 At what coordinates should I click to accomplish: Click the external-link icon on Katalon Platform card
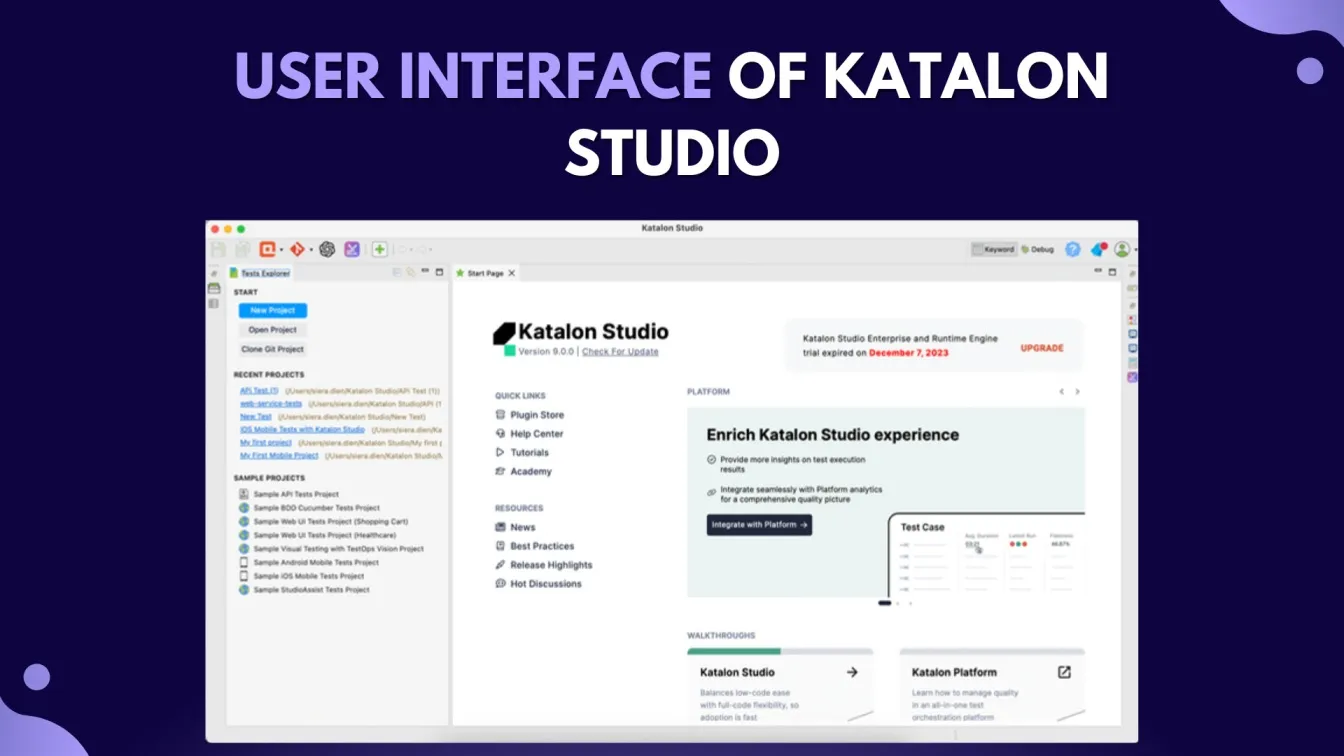click(x=1064, y=672)
